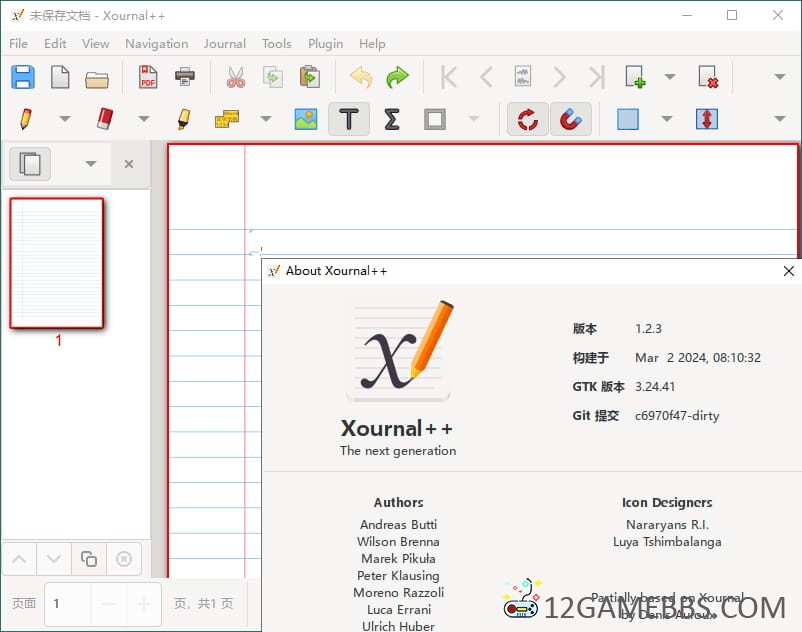802x632 pixels.
Task: Open the new page type dropdown
Action: click(670, 77)
